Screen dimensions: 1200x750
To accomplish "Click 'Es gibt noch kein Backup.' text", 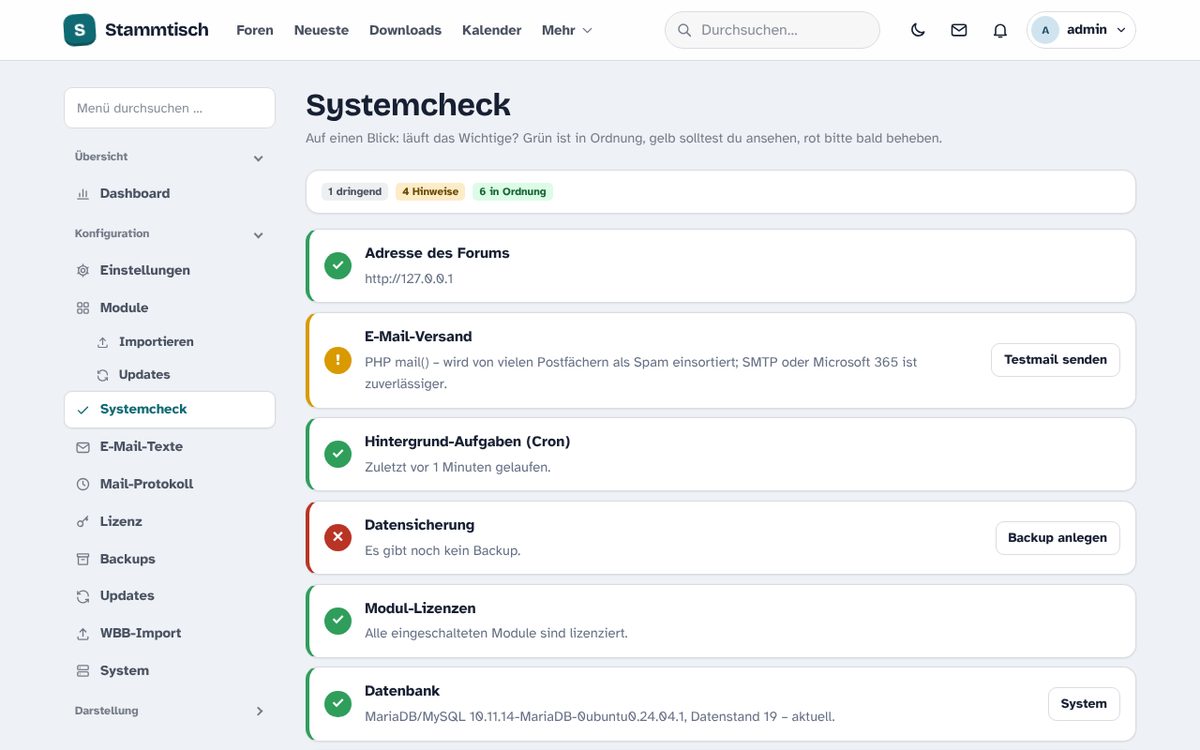I will pyautogui.click(x=443, y=551).
